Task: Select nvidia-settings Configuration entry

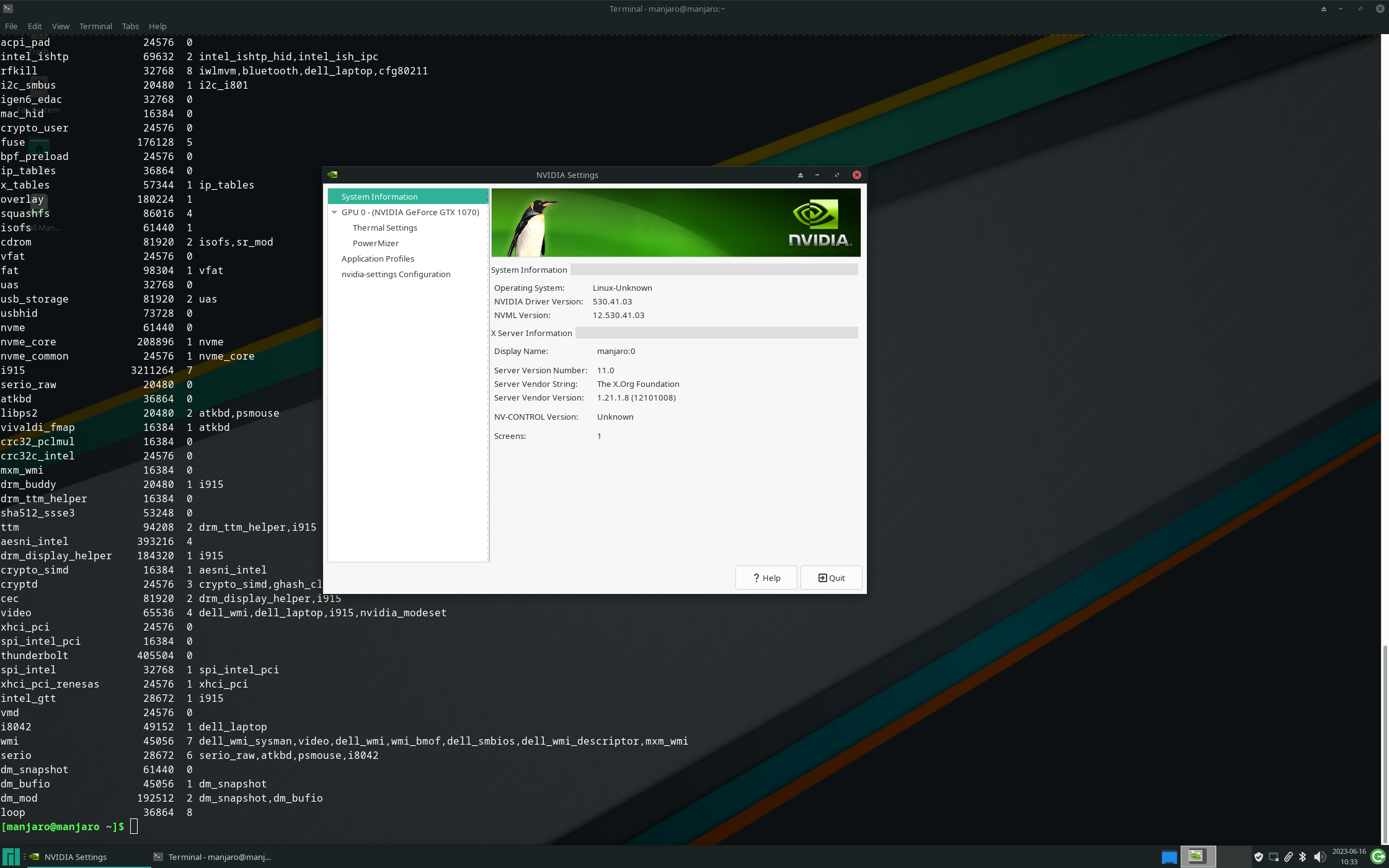Action: tap(396, 274)
